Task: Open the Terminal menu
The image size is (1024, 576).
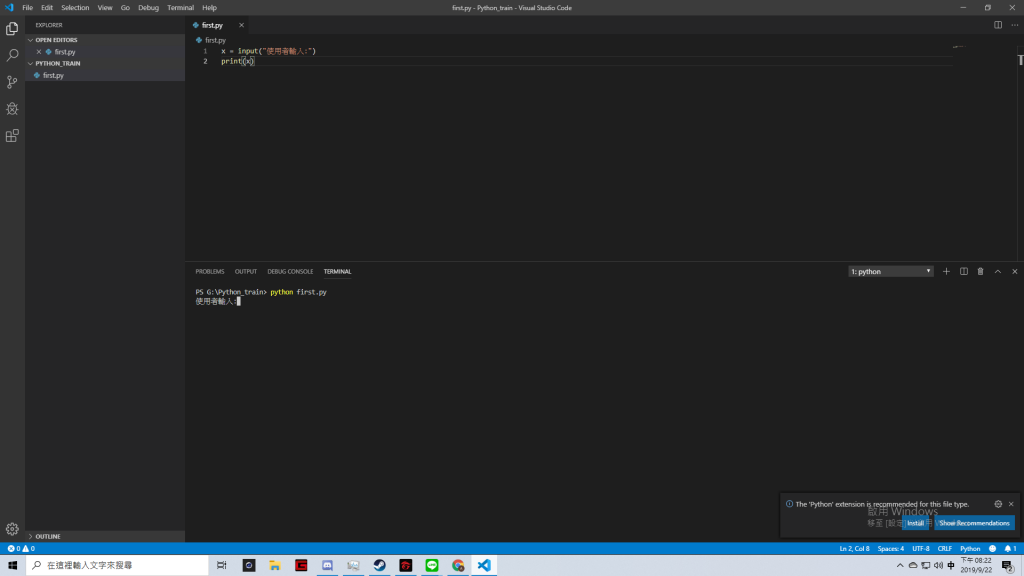Action: pyautogui.click(x=180, y=8)
